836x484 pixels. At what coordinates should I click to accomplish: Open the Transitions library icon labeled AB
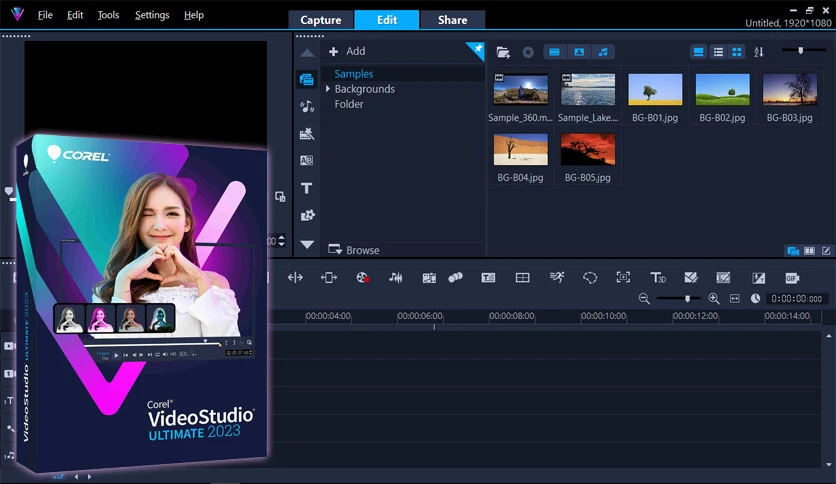pos(307,160)
